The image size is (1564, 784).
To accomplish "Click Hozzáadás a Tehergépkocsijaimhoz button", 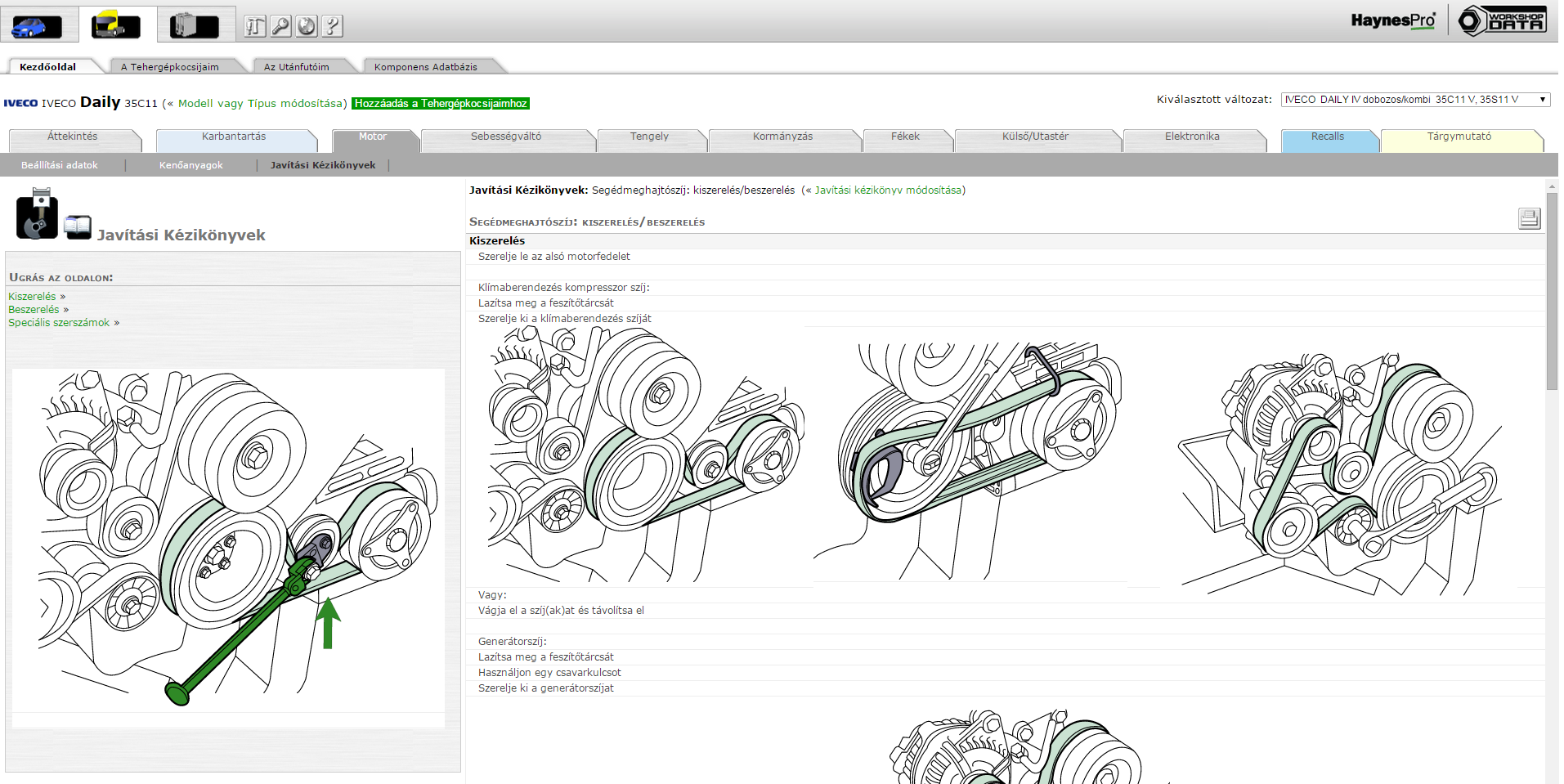I will (x=441, y=104).
